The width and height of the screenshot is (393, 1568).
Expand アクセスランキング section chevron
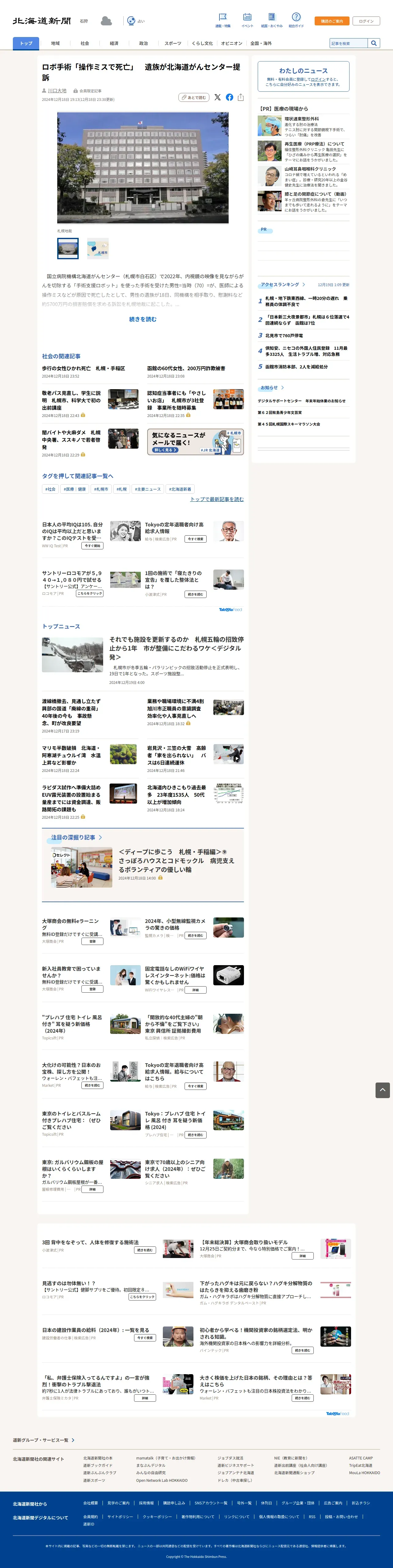pyautogui.click(x=304, y=284)
